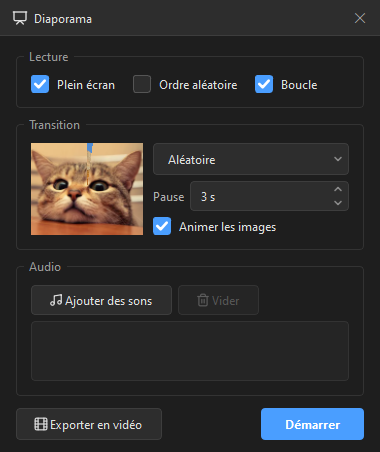Click the empty audio list box

click(x=190, y=351)
